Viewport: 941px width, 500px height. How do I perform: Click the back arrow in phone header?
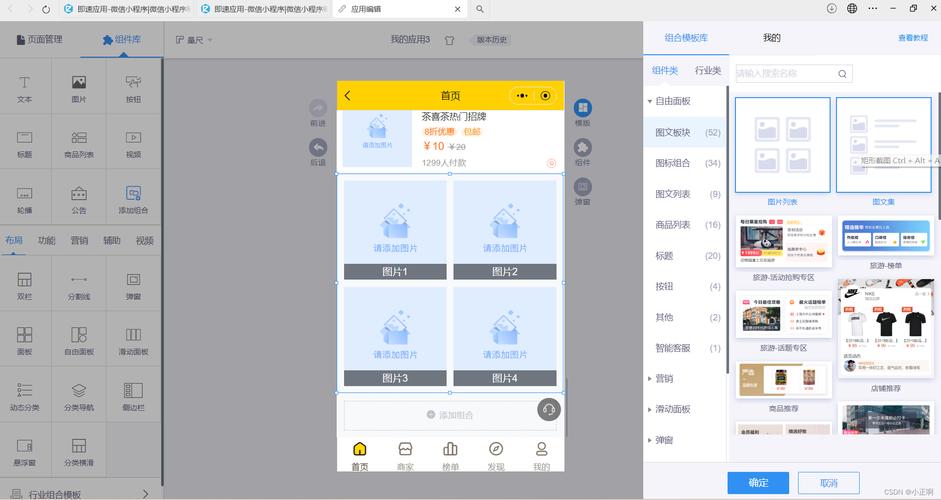pos(347,95)
